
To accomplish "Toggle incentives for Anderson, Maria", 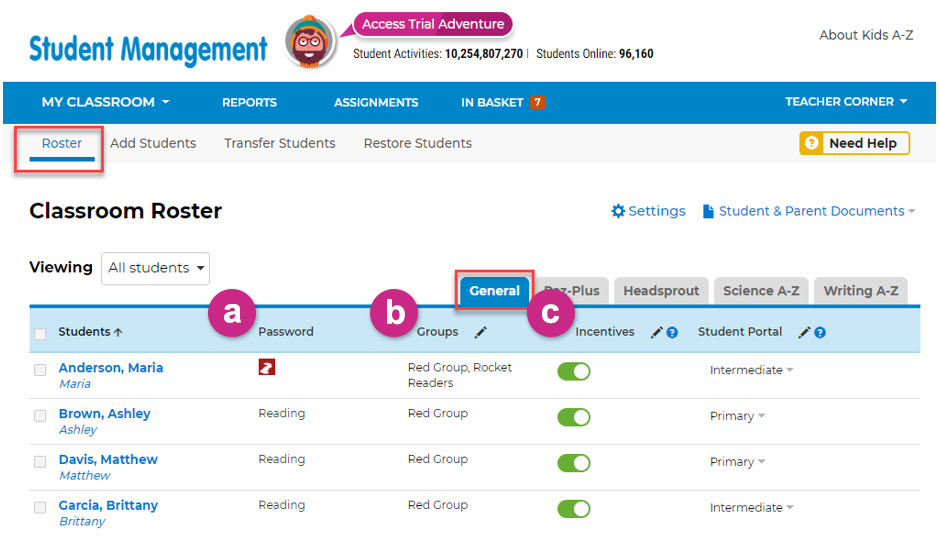I will [574, 371].
